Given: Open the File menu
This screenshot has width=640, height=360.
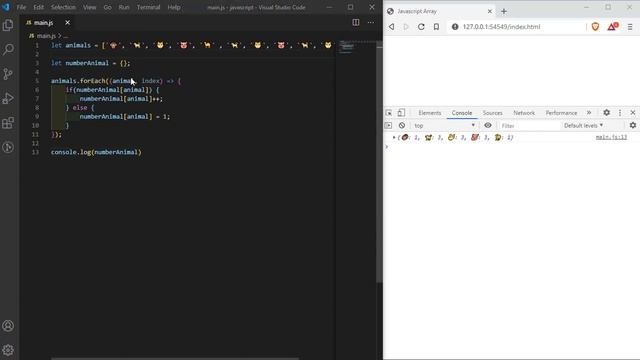Looking at the screenshot, I should point(21,7).
